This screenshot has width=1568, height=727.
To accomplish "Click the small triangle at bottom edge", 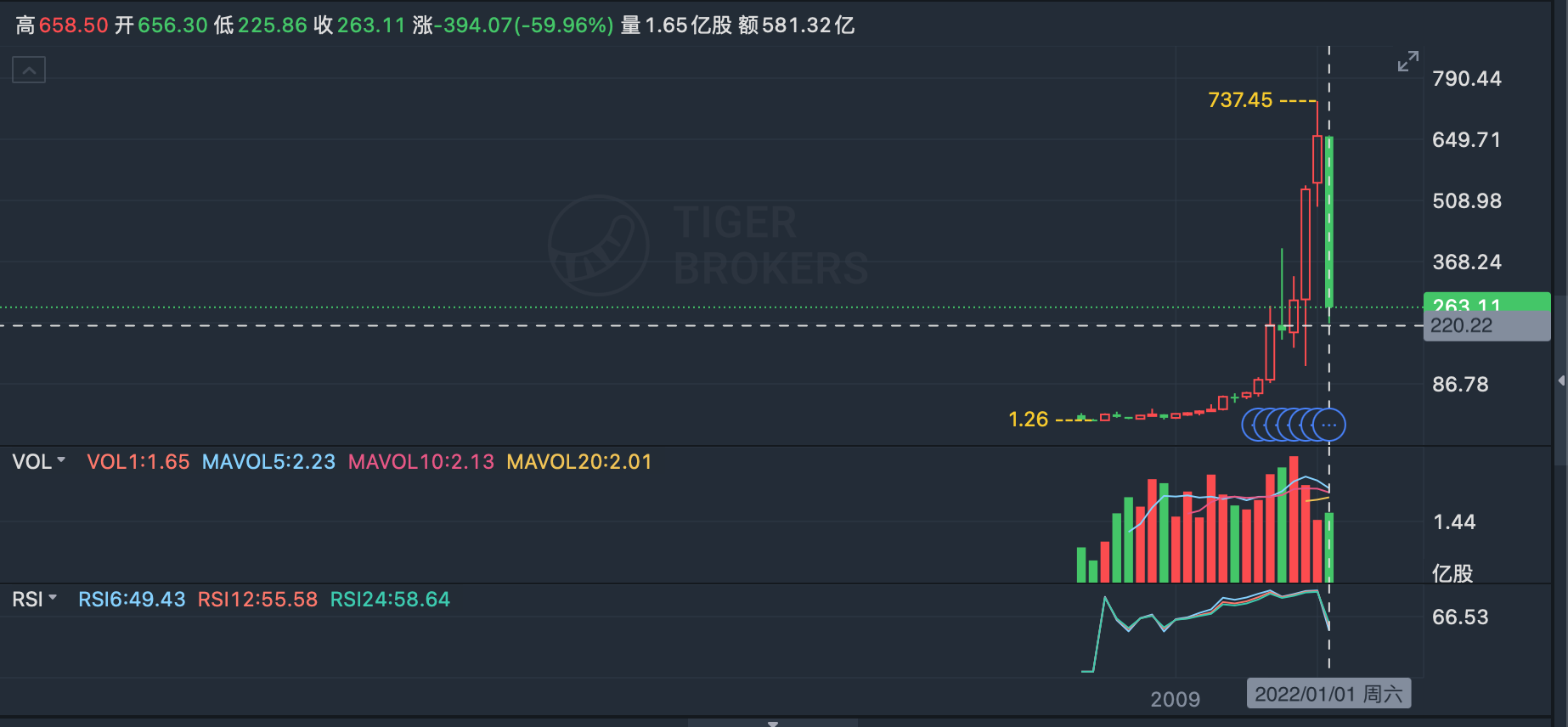I will pyautogui.click(x=772, y=724).
